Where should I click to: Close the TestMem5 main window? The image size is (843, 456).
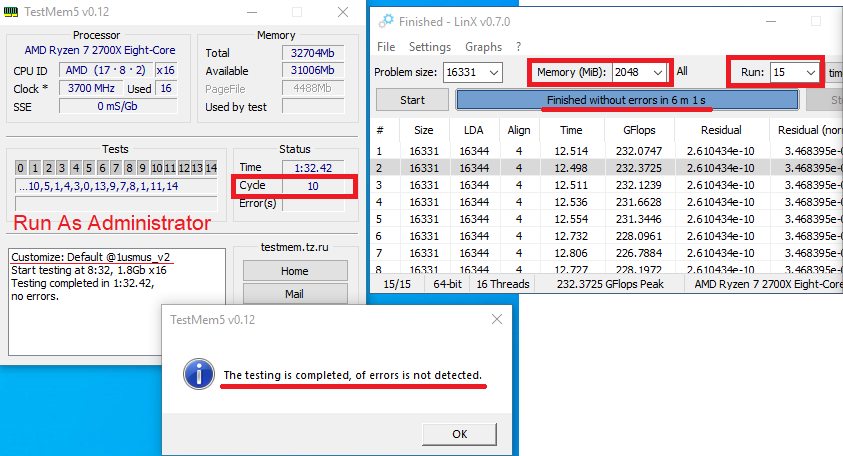click(x=343, y=12)
